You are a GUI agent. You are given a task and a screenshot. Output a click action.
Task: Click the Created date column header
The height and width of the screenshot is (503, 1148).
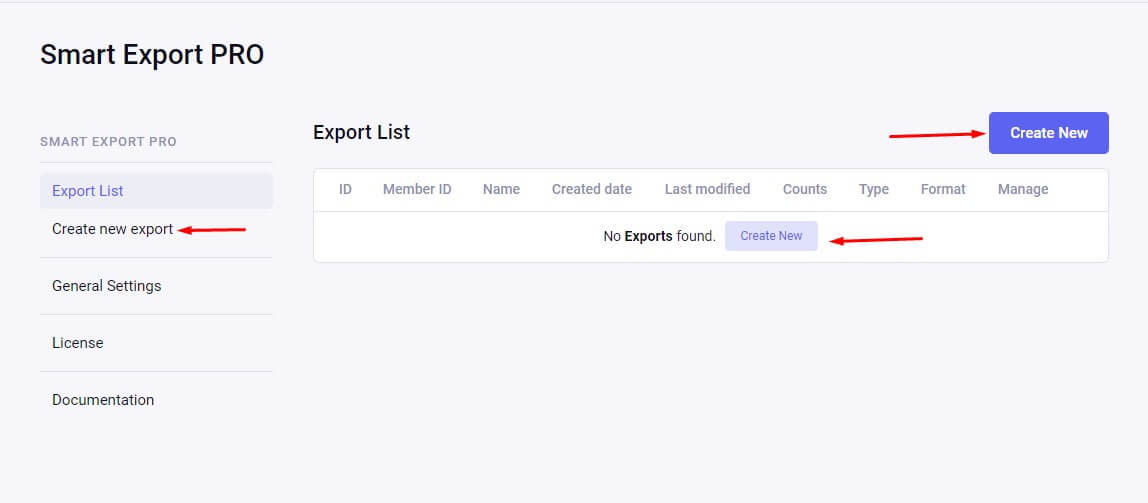pos(592,189)
